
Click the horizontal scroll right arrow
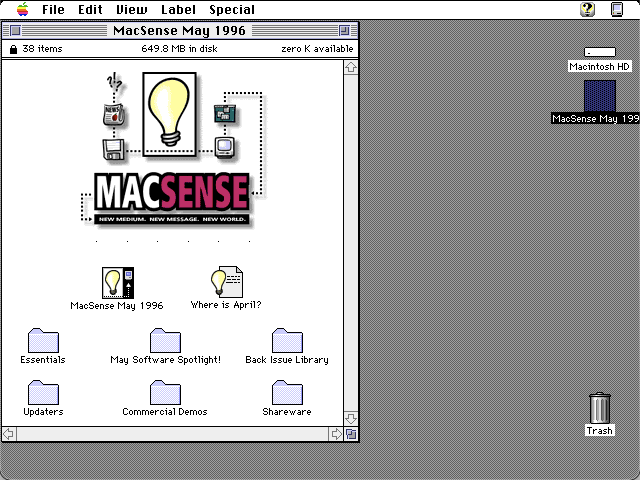click(336, 434)
